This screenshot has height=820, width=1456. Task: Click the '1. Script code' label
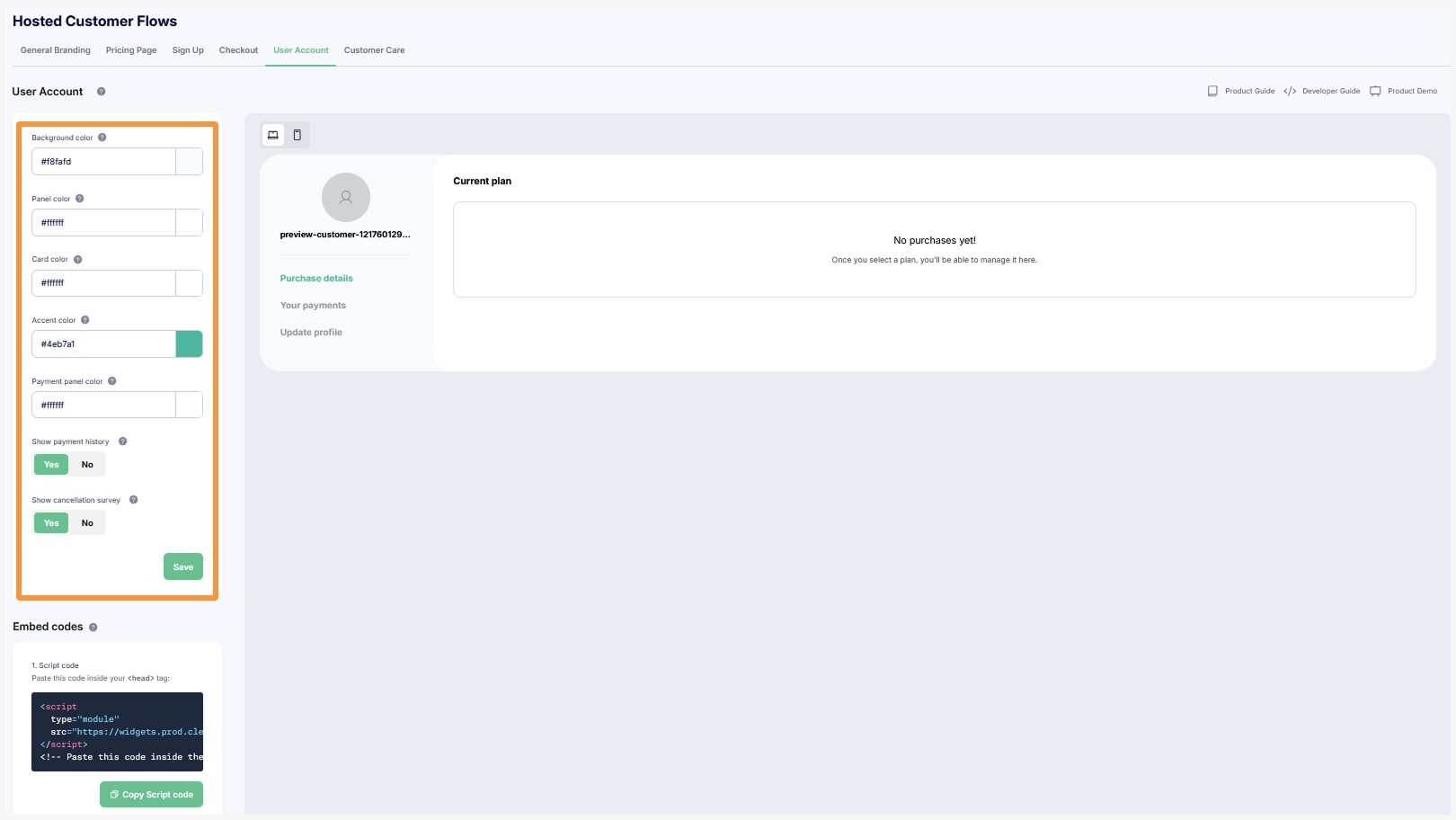[56, 666]
